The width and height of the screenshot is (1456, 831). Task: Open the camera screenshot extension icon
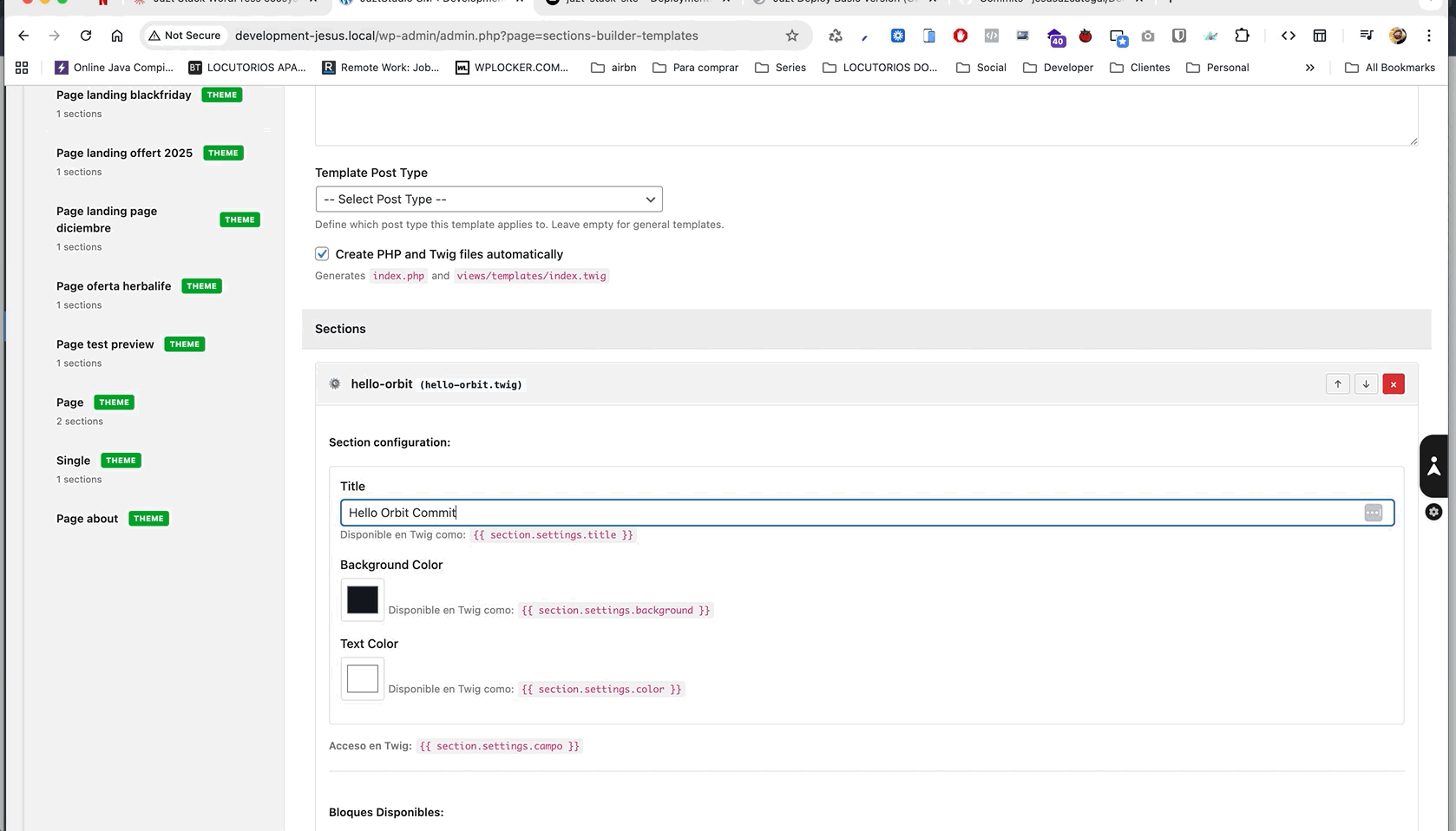point(1148,36)
